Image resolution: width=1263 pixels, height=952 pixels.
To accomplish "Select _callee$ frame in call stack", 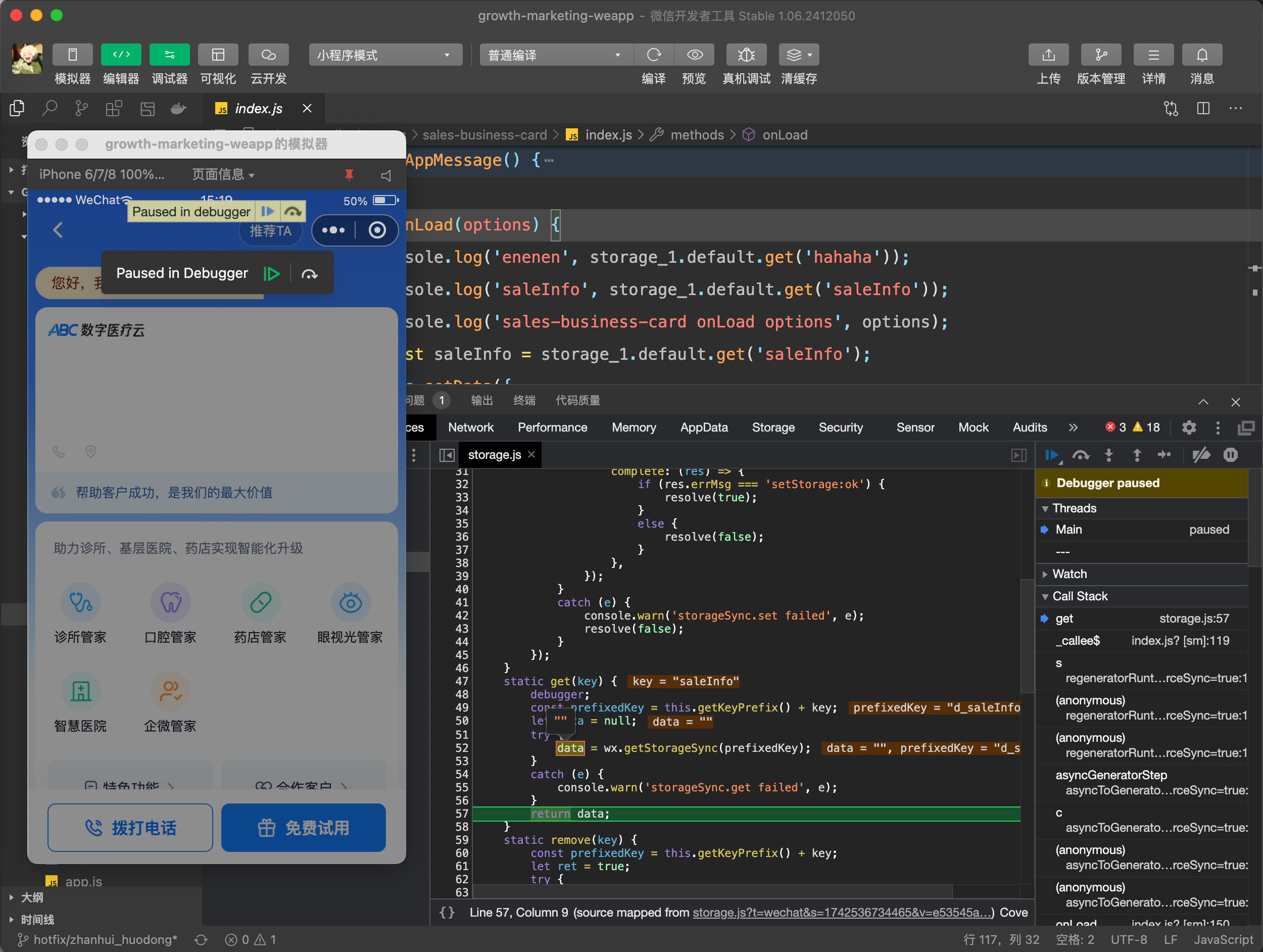I will pos(1078,641).
